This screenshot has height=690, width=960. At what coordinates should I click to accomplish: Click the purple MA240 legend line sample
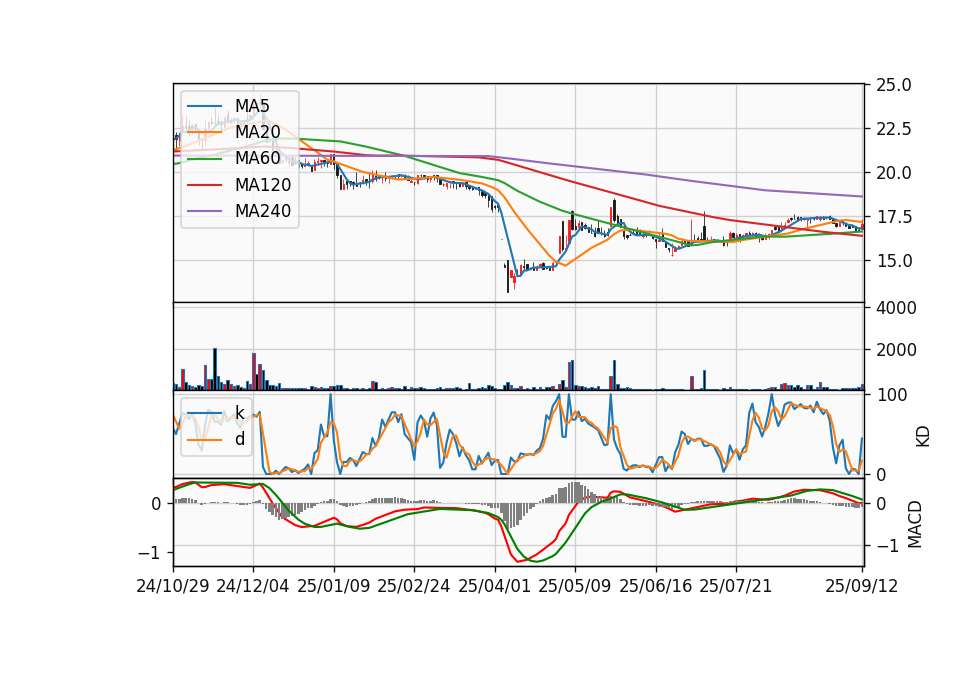[x=204, y=211]
